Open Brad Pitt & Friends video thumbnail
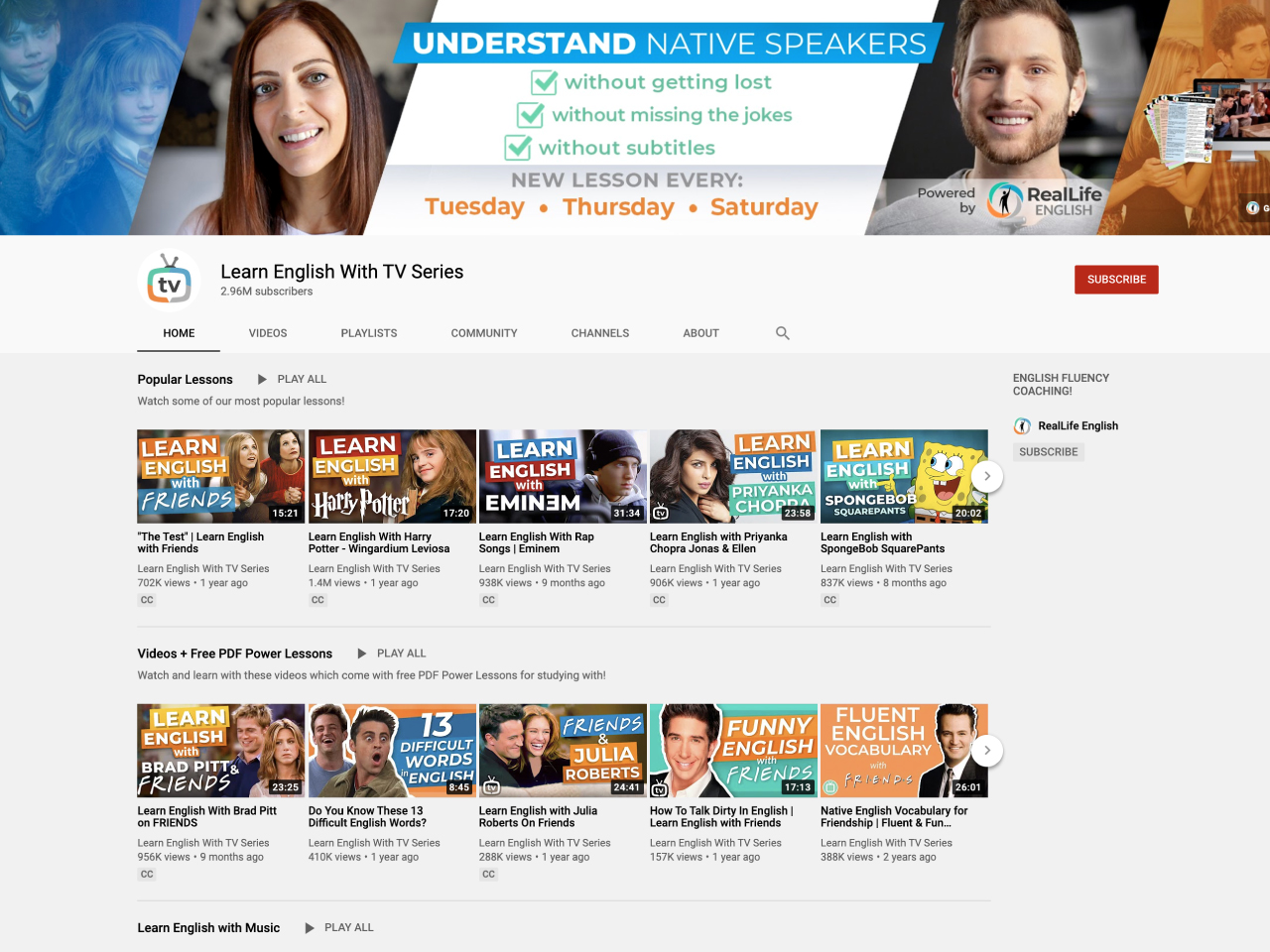The width and height of the screenshot is (1270, 952). click(x=221, y=751)
